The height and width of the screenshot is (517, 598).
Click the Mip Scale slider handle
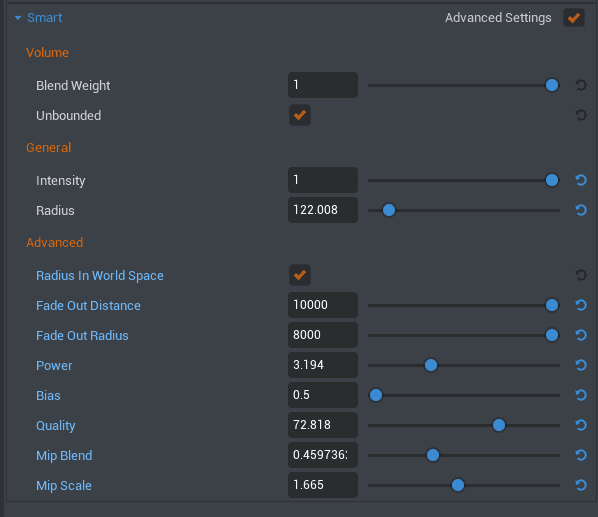tap(458, 485)
